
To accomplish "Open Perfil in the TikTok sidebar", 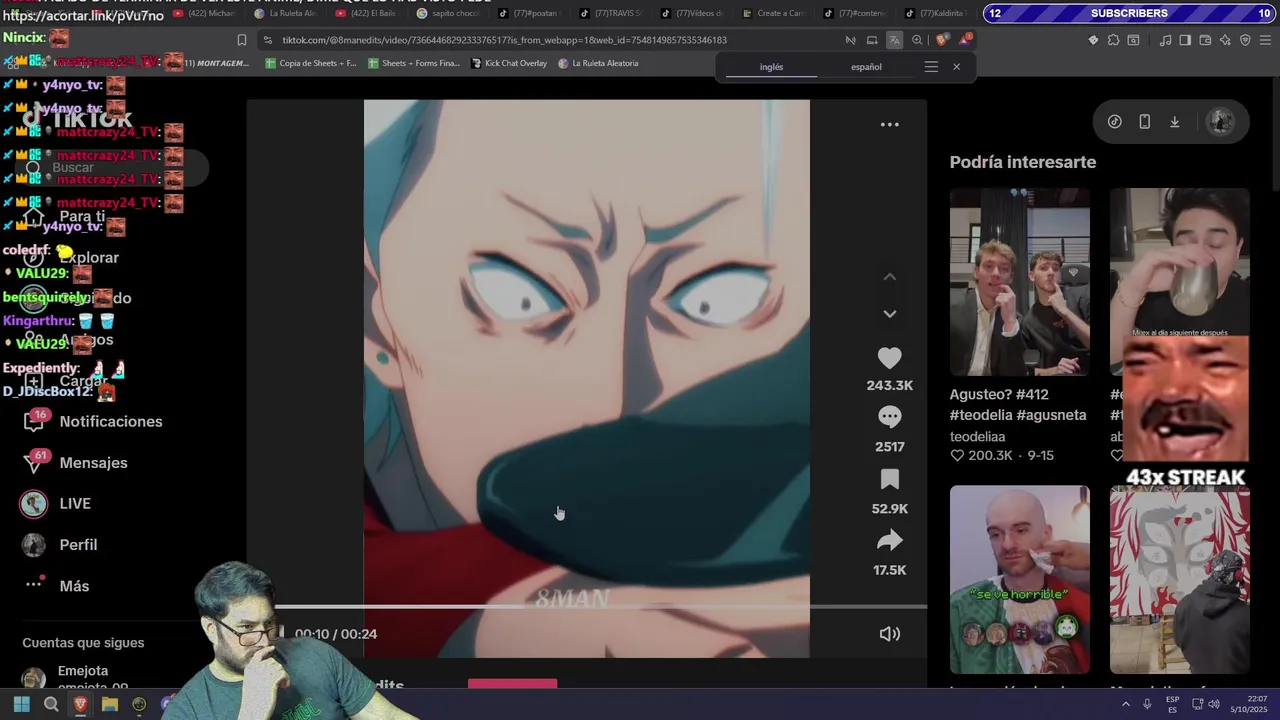I will (x=60, y=545).
